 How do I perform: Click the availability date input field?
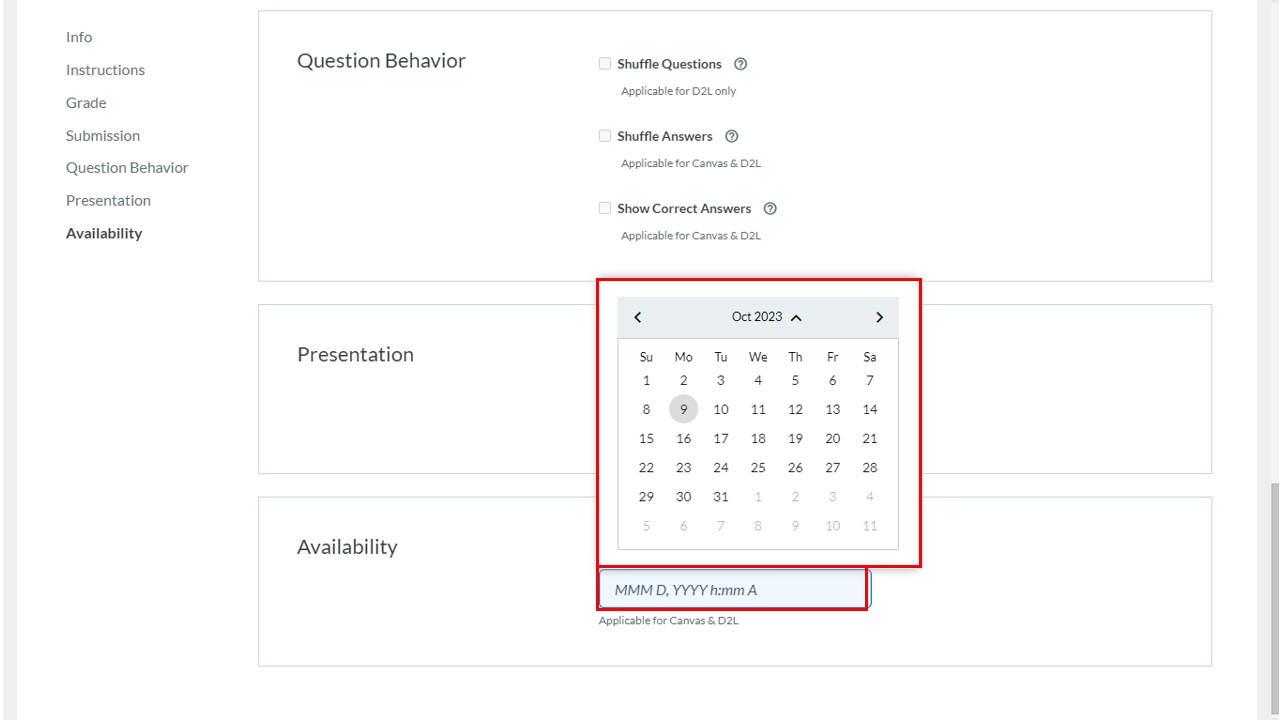click(x=735, y=590)
